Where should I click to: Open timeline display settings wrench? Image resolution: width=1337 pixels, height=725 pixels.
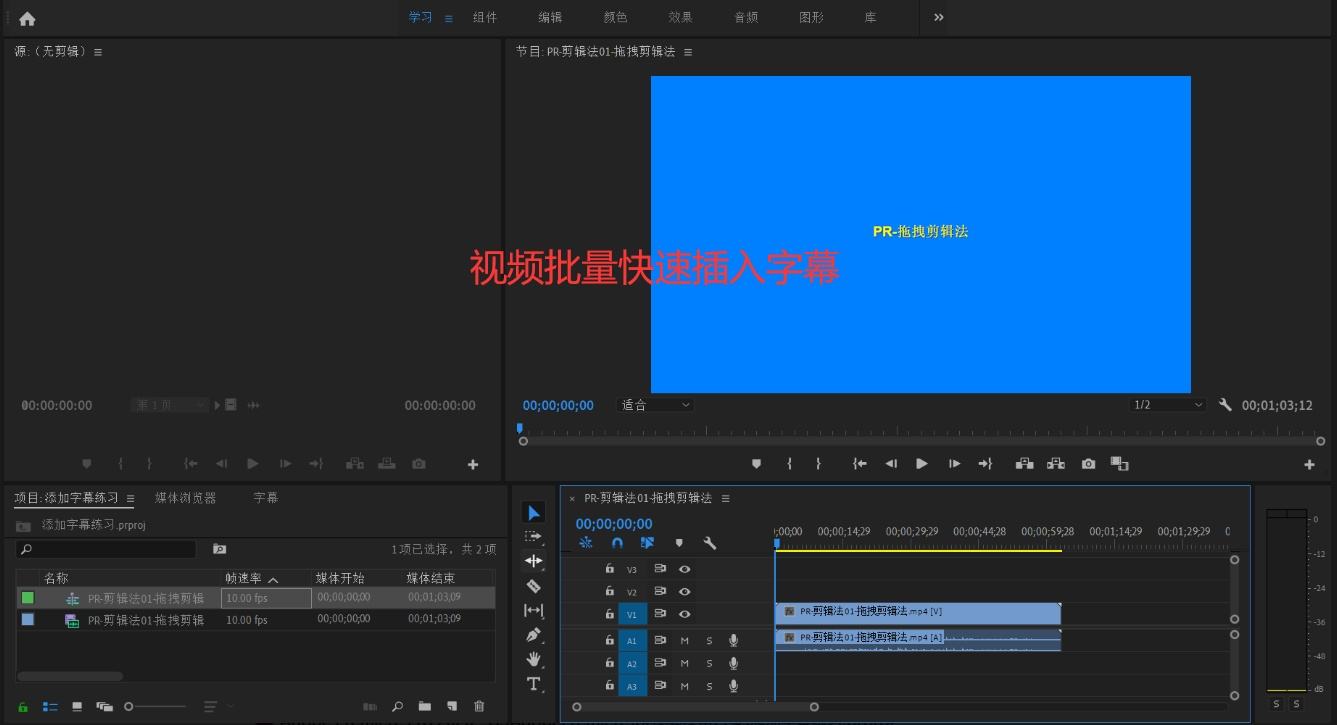tap(710, 543)
